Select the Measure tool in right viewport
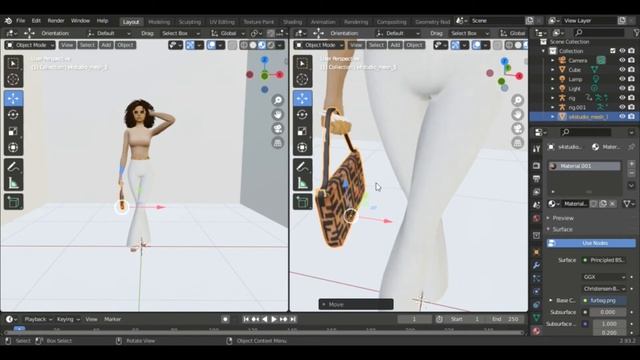Image resolution: width=640 pixels, height=360 pixels. pos(302,183)
